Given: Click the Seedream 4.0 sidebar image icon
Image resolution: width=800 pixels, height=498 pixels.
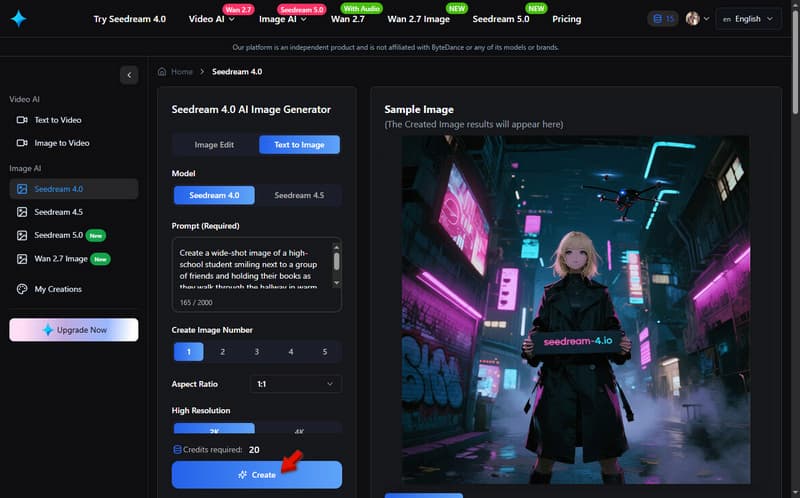Looking at the screenshot, I should coord(22,189).
